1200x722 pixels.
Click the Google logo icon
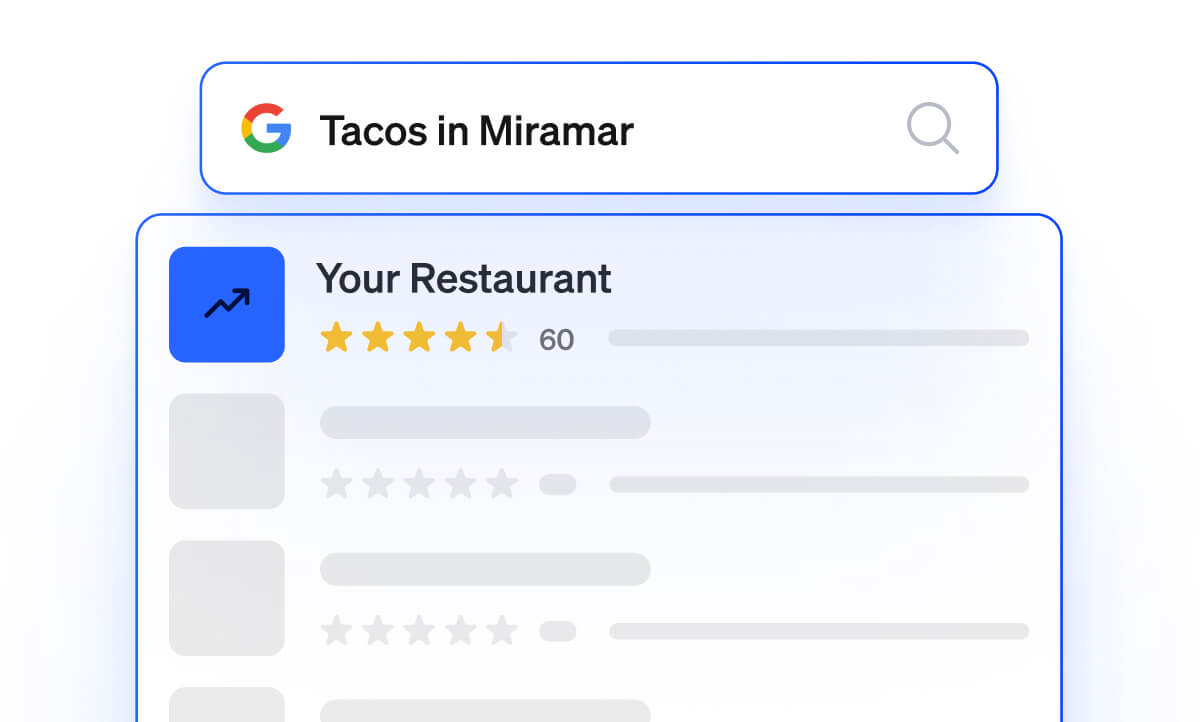click(x=266, y=128)
